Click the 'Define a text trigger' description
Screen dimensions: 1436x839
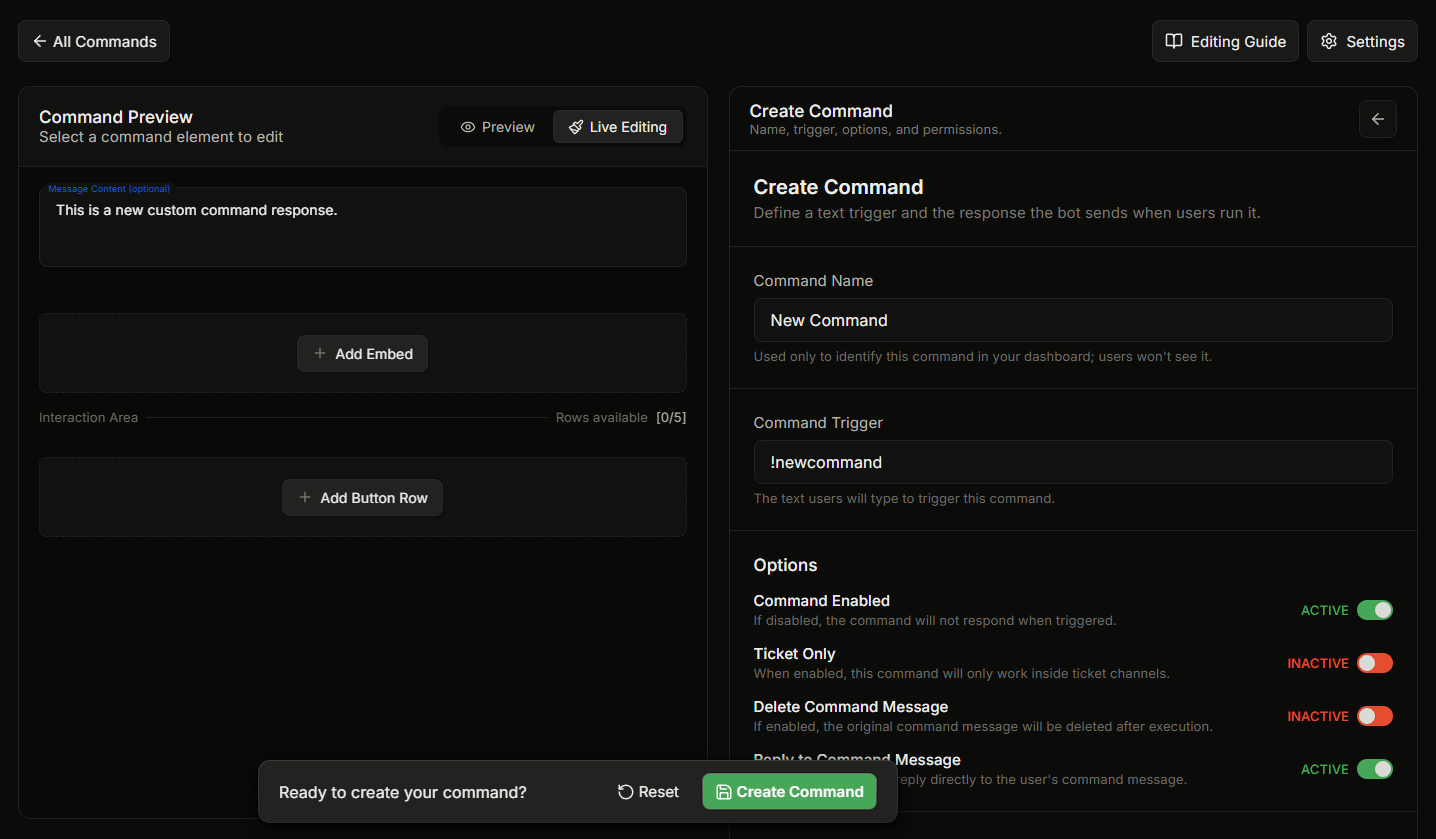pos(1006,213)
